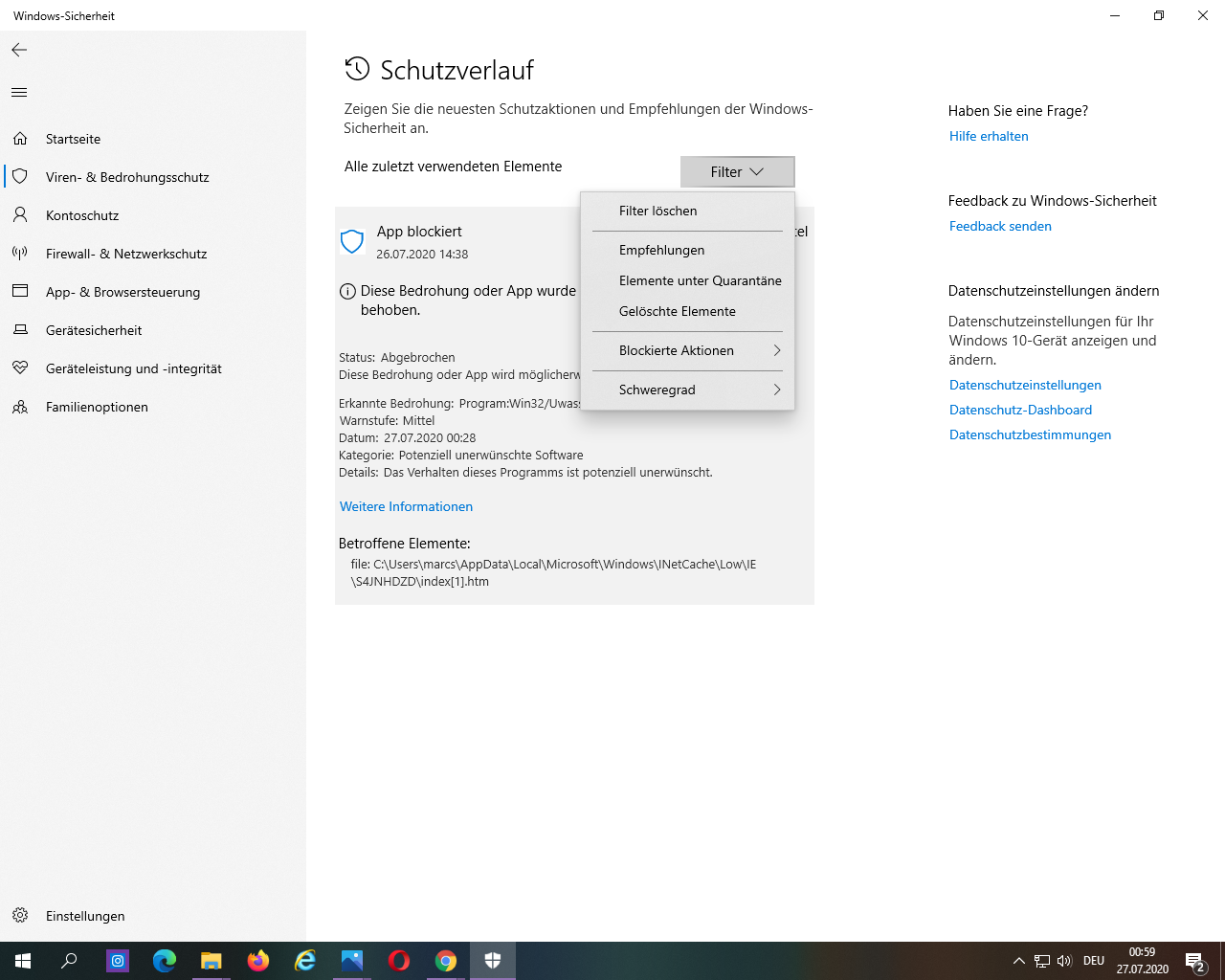Image resolution: width=1225 pixels, height=980 pixels.
Task: Open the Photos app in taskbar
Action: click(352, 961)
